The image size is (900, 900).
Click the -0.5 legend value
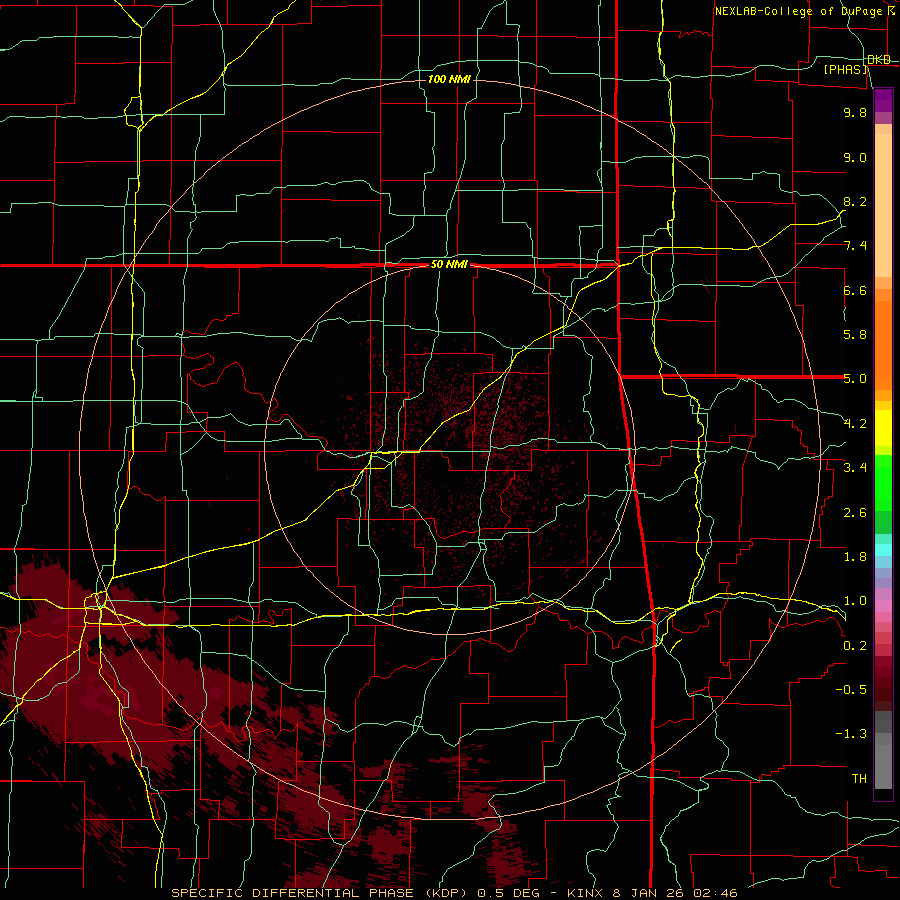pyautogui.click(x=851, y=690)
